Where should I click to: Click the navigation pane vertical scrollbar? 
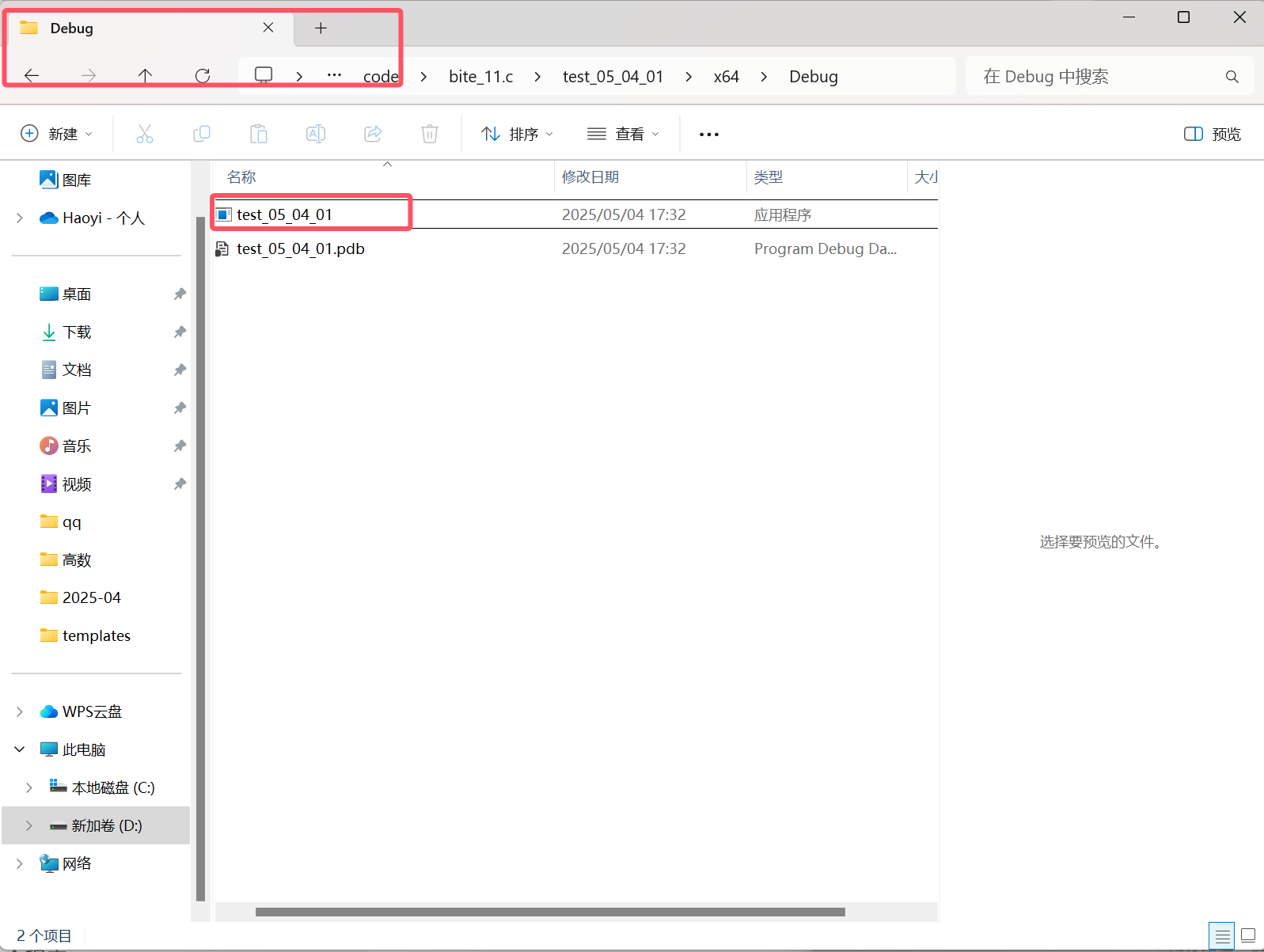coord(200,559)
